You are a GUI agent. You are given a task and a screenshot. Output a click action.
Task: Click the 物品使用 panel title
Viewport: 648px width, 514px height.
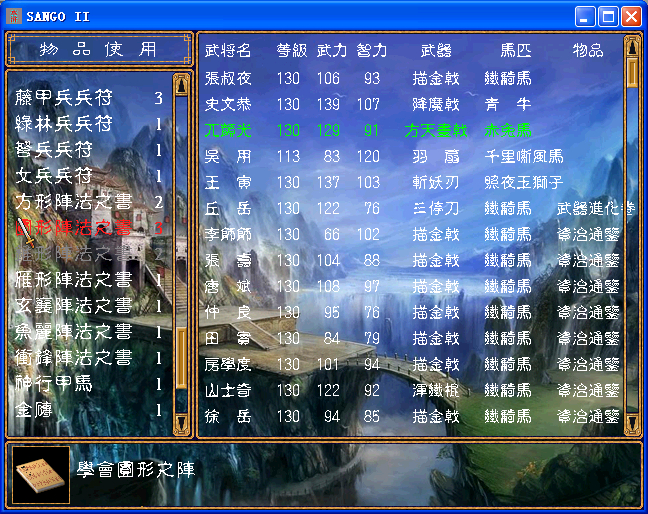point(99,49)
